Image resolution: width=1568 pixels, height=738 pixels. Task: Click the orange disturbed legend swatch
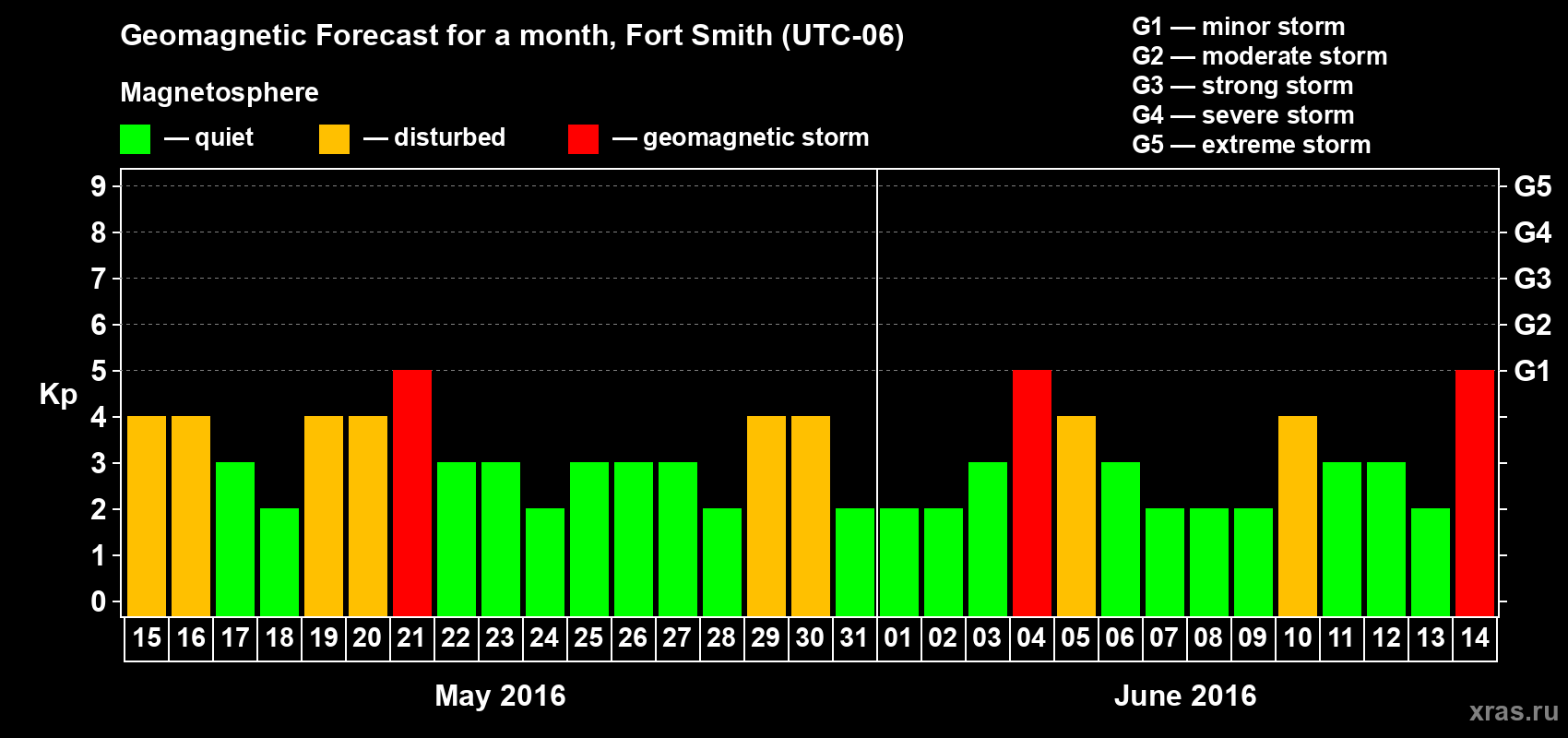334,139
